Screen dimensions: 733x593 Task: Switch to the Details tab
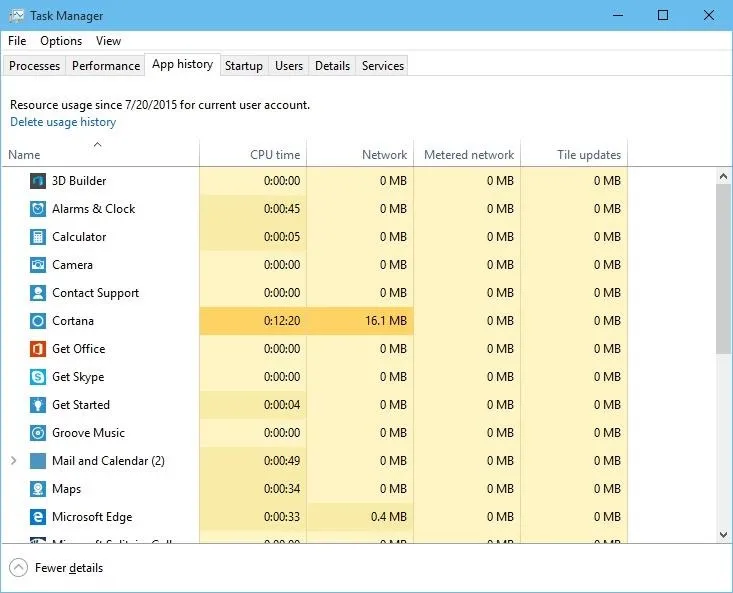[332, 65]
